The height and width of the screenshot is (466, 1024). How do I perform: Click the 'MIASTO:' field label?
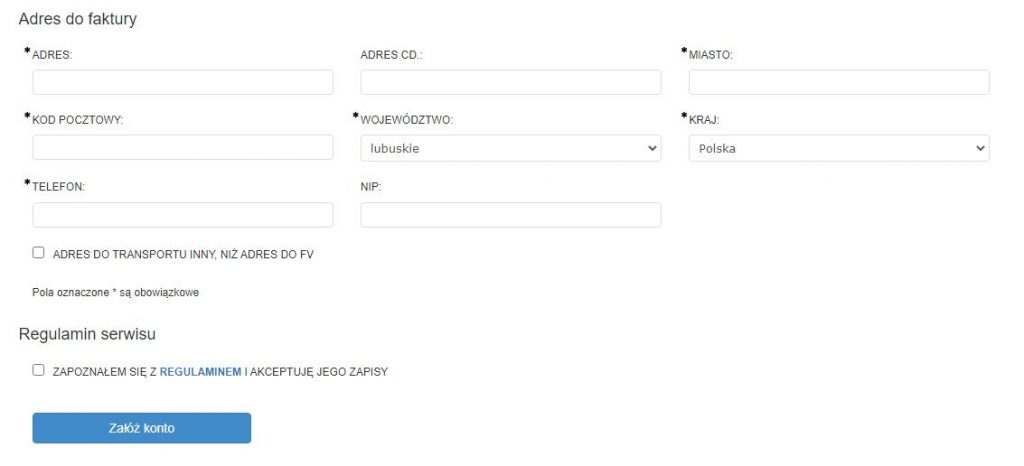pos(711,54)
